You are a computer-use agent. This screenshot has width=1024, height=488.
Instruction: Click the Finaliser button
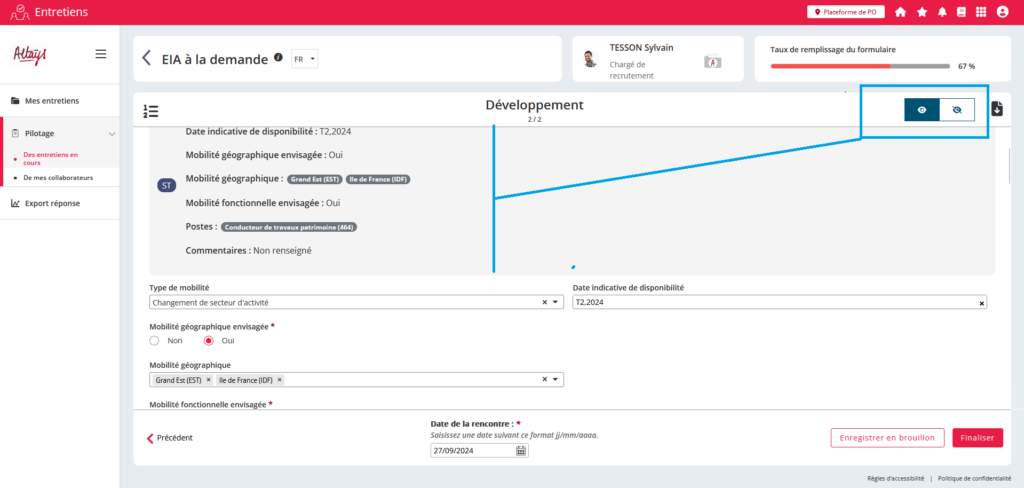tap(977, 438)
